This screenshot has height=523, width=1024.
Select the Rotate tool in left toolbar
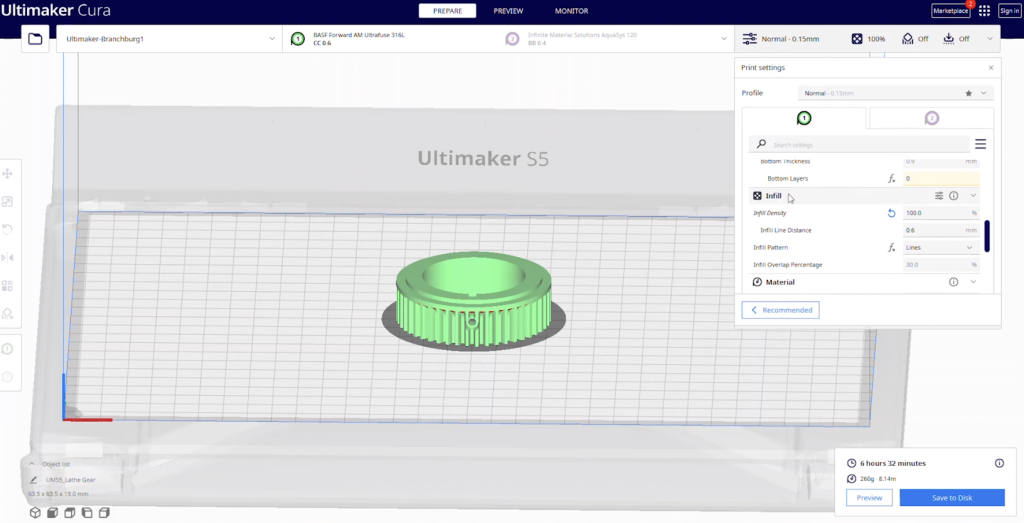point(8,229)
